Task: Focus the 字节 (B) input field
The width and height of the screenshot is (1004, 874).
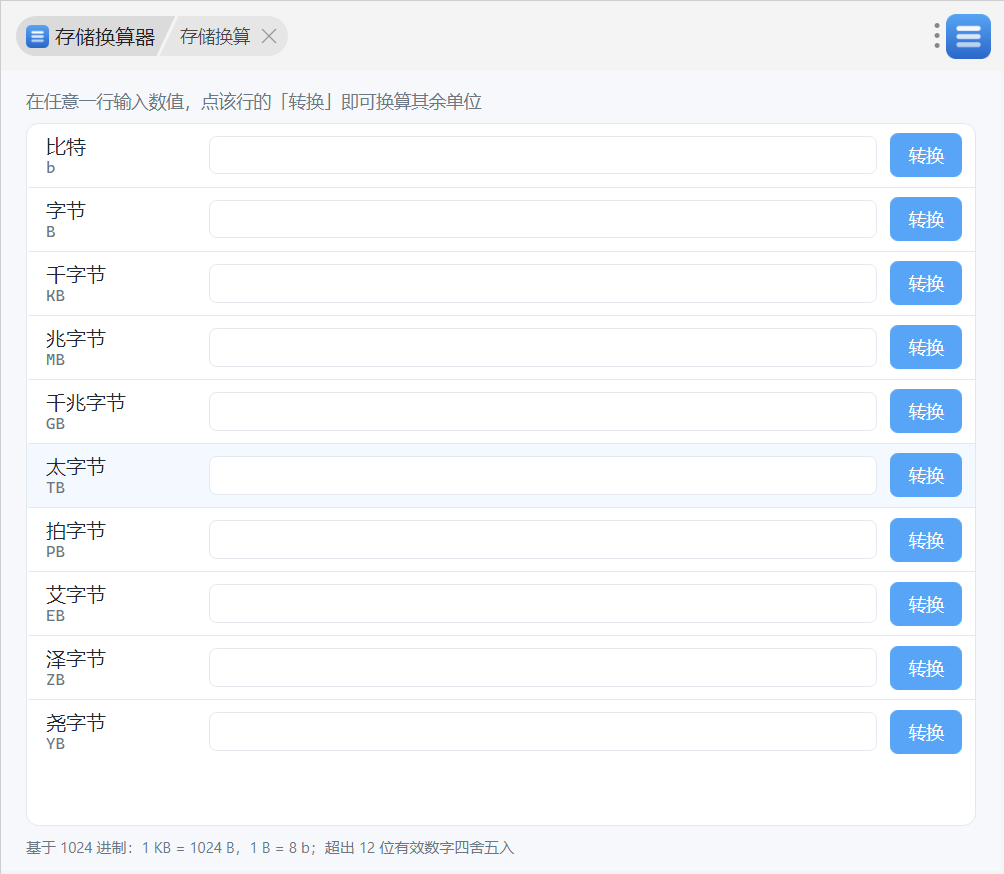Action: (x=542, y=219)
